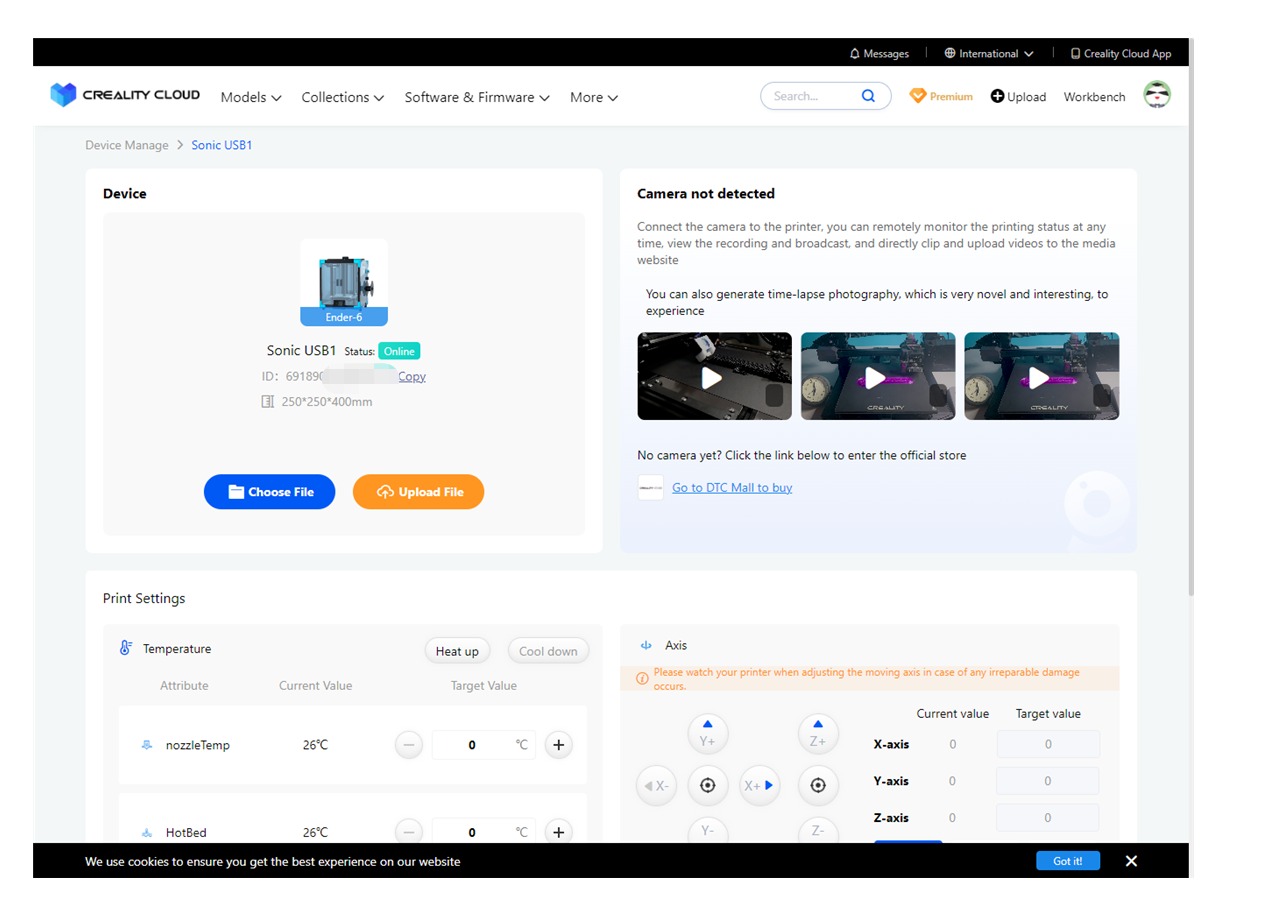Decrease HotBed target with minus button
This screenshot has width=1263, height=917.
408,832
